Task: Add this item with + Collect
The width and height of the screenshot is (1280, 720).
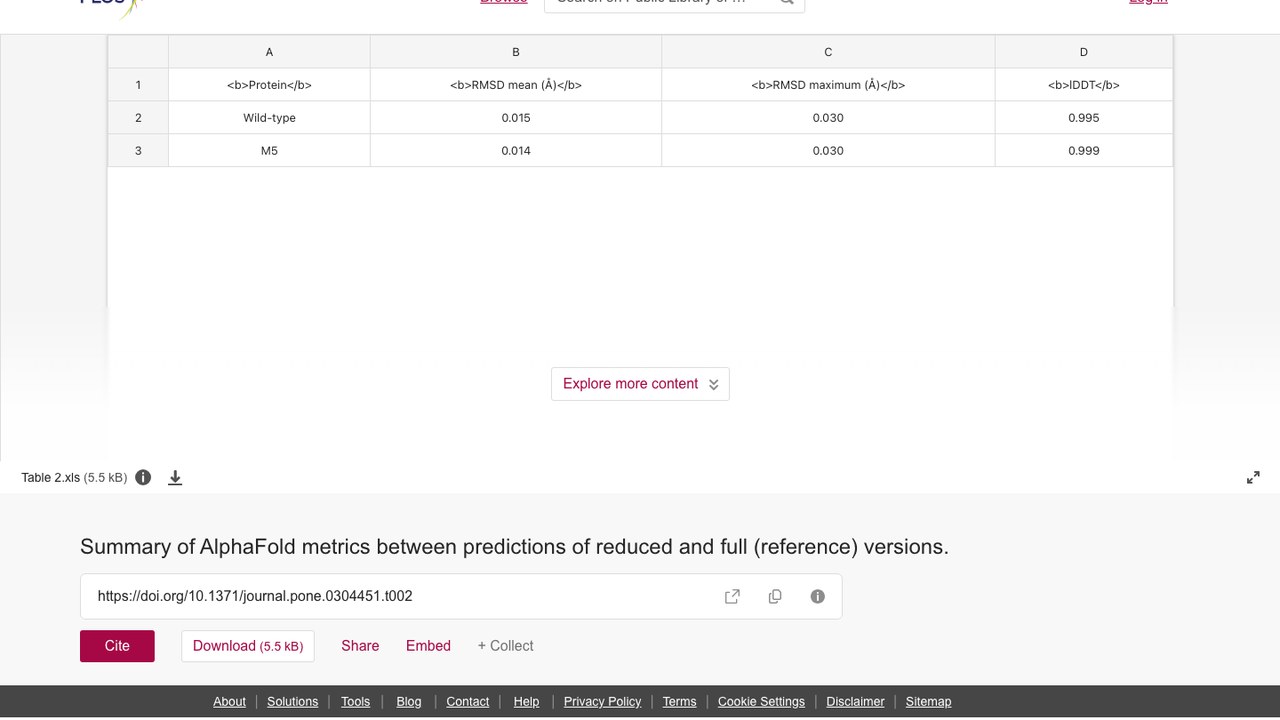Action: click(505, 646)
